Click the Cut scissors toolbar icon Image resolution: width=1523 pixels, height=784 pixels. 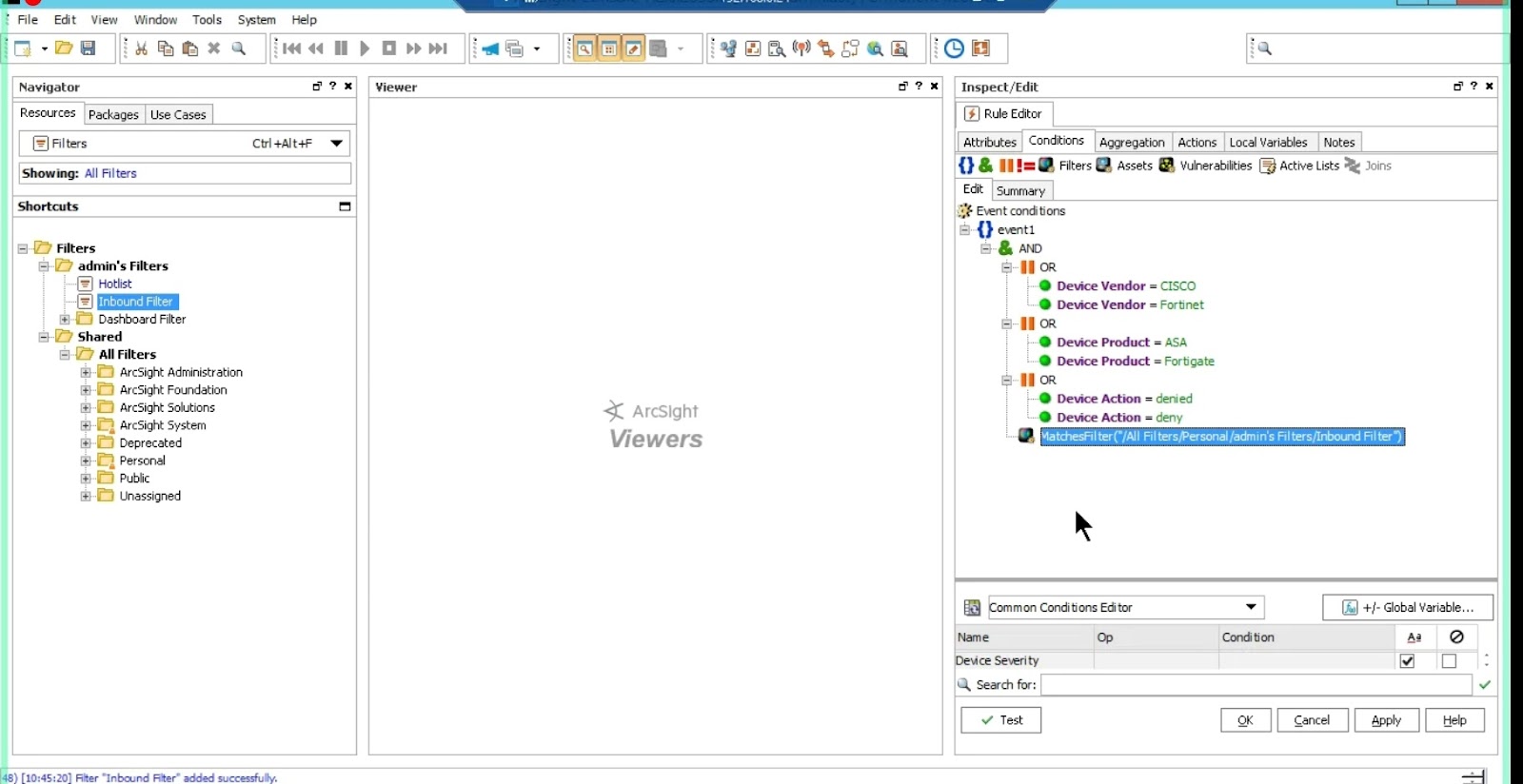141,49
